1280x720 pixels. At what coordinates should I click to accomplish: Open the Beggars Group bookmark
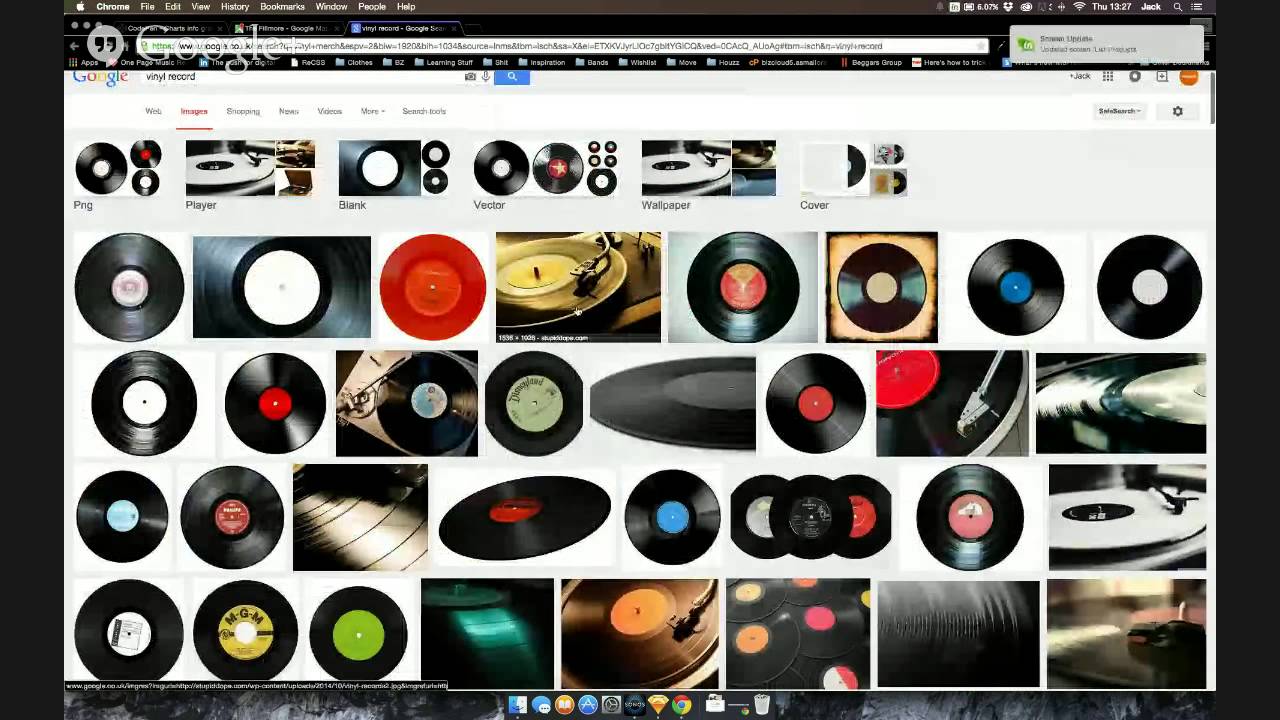[x=871, y=62]
